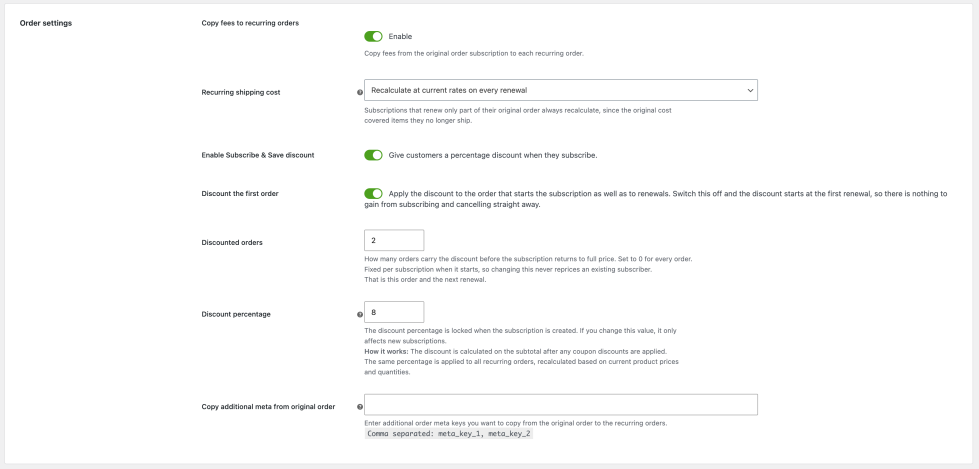Click the 'Give customers a percentage discount' label text
The width and height of the screenshot is (979, 469).
coord(493,155)
